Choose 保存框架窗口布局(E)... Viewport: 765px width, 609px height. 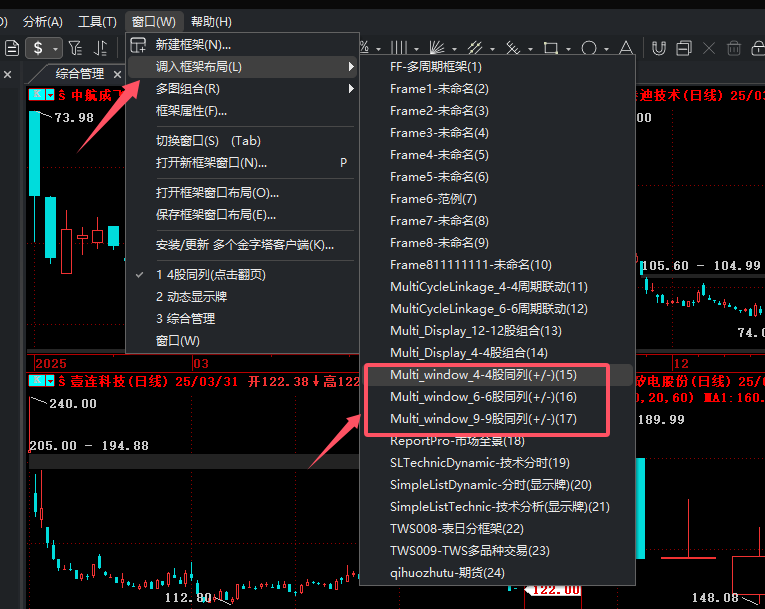coord(242,215)
